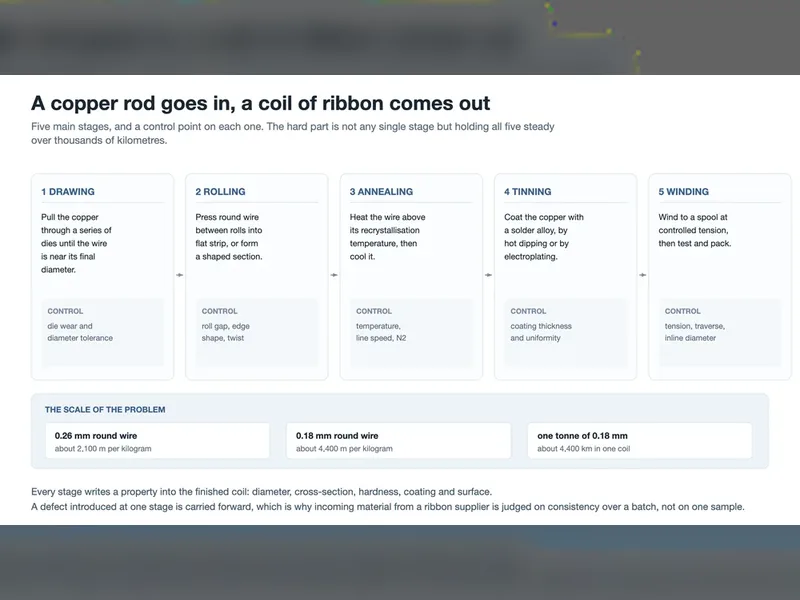Image resolution: width=800 pixels, height=600 pixels.
Task: Click the CONTROL label in the Drawing card
Action: 65,311
